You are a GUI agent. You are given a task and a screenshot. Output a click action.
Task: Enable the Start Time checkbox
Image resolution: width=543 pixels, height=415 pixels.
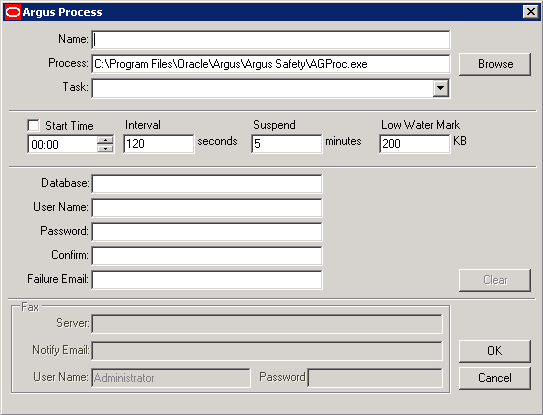[x=34, y=125]
